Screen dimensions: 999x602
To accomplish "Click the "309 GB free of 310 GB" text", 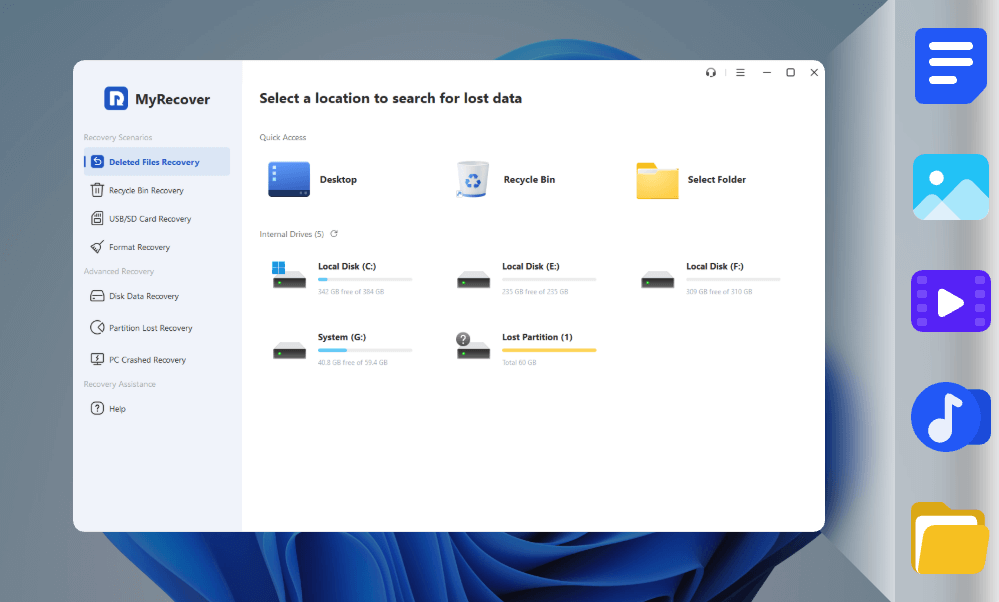I will point(719,292).
